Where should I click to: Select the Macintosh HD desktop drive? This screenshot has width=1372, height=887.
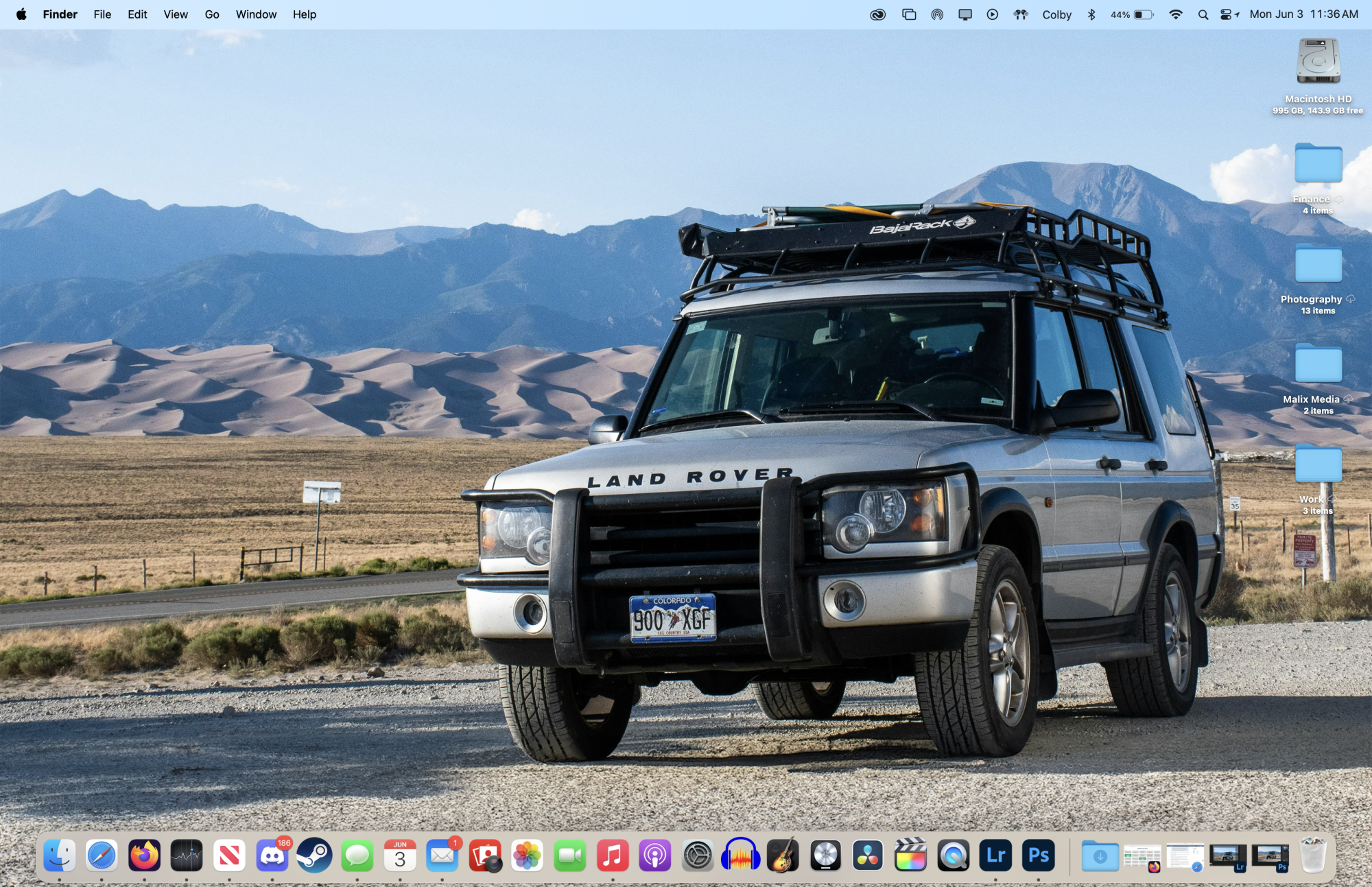point(1318,75)
